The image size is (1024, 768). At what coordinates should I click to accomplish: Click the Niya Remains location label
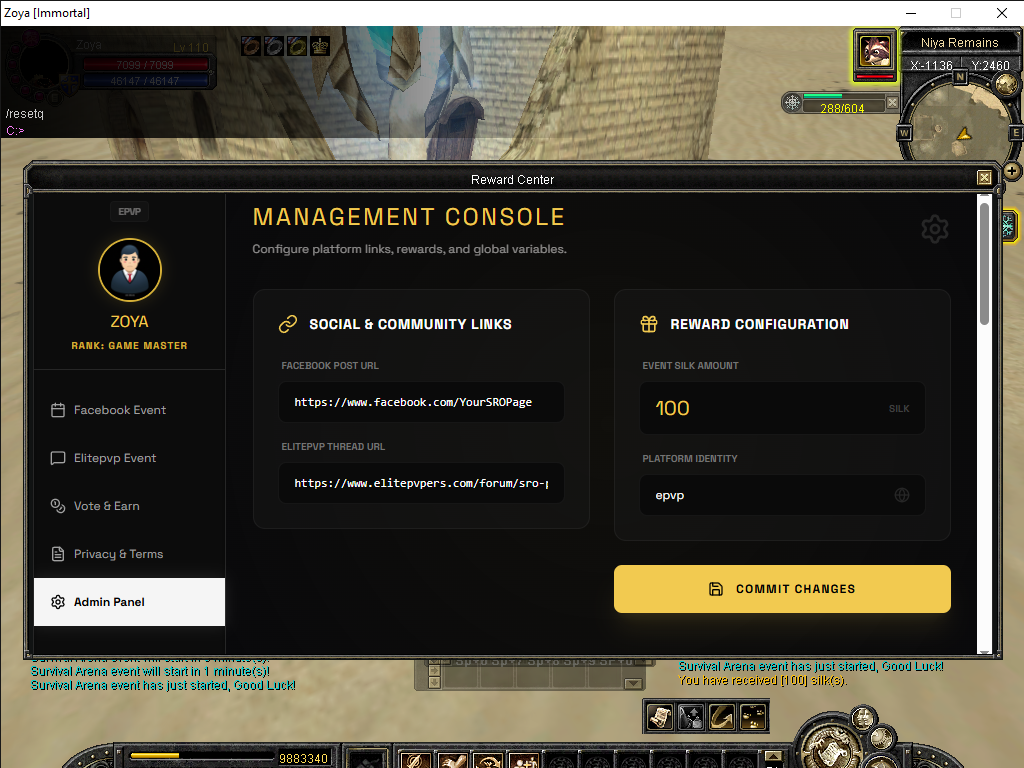pos(959,42)
